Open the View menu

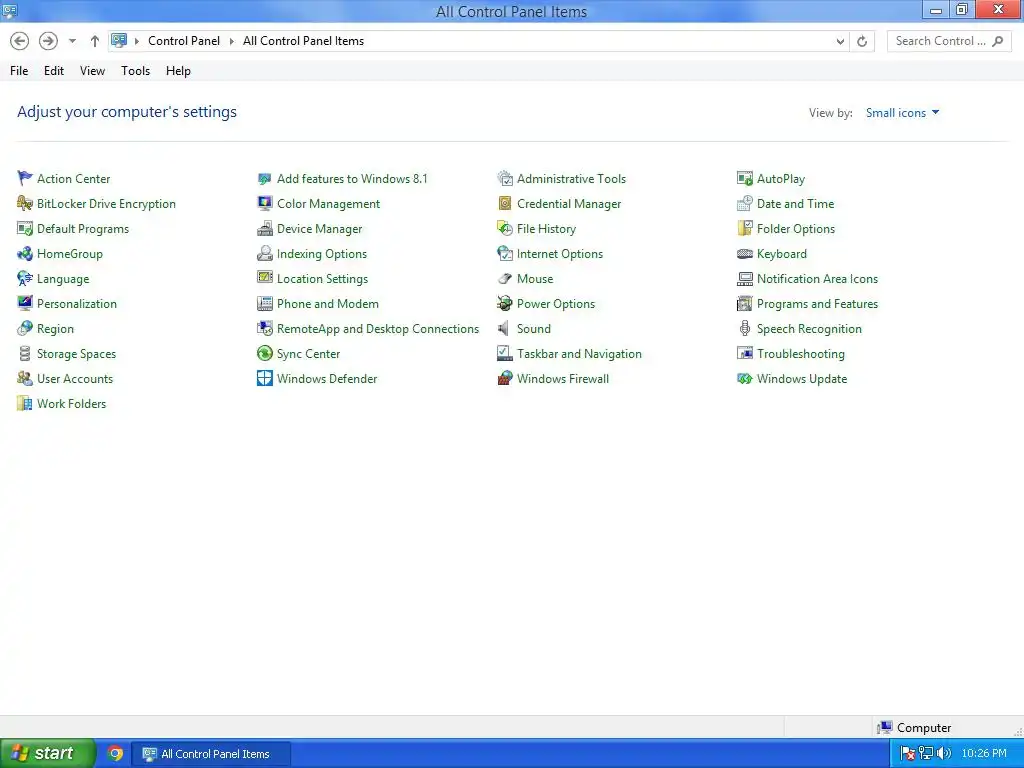(x=92, y=71)
